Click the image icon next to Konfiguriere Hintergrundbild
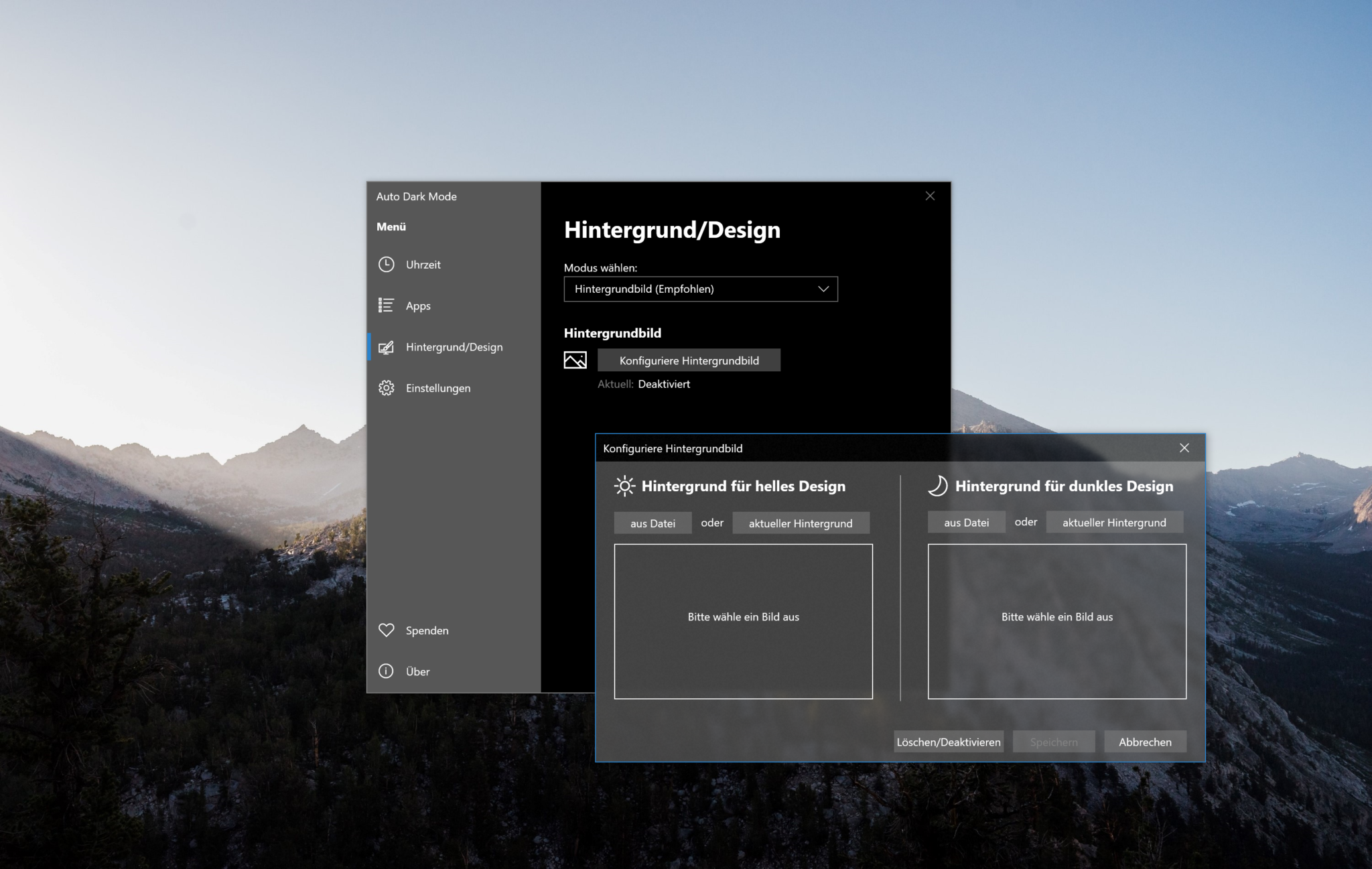This screenshot has height=869, width=1372. pos(574,360)
